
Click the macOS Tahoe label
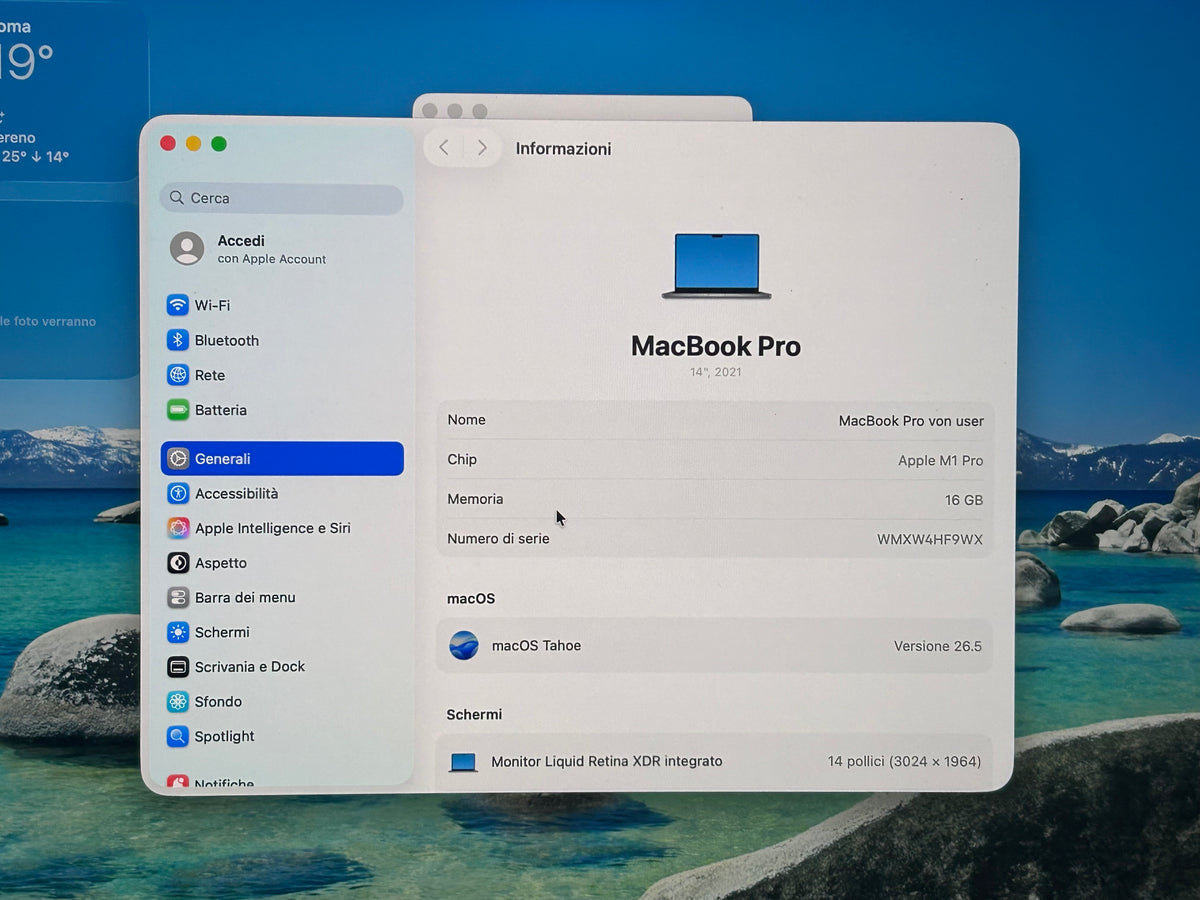click(x=536, y=646)
